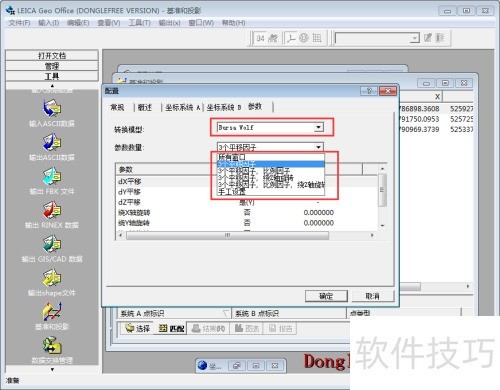Click scroll-down arrow of parameter list

coord(382,226)
